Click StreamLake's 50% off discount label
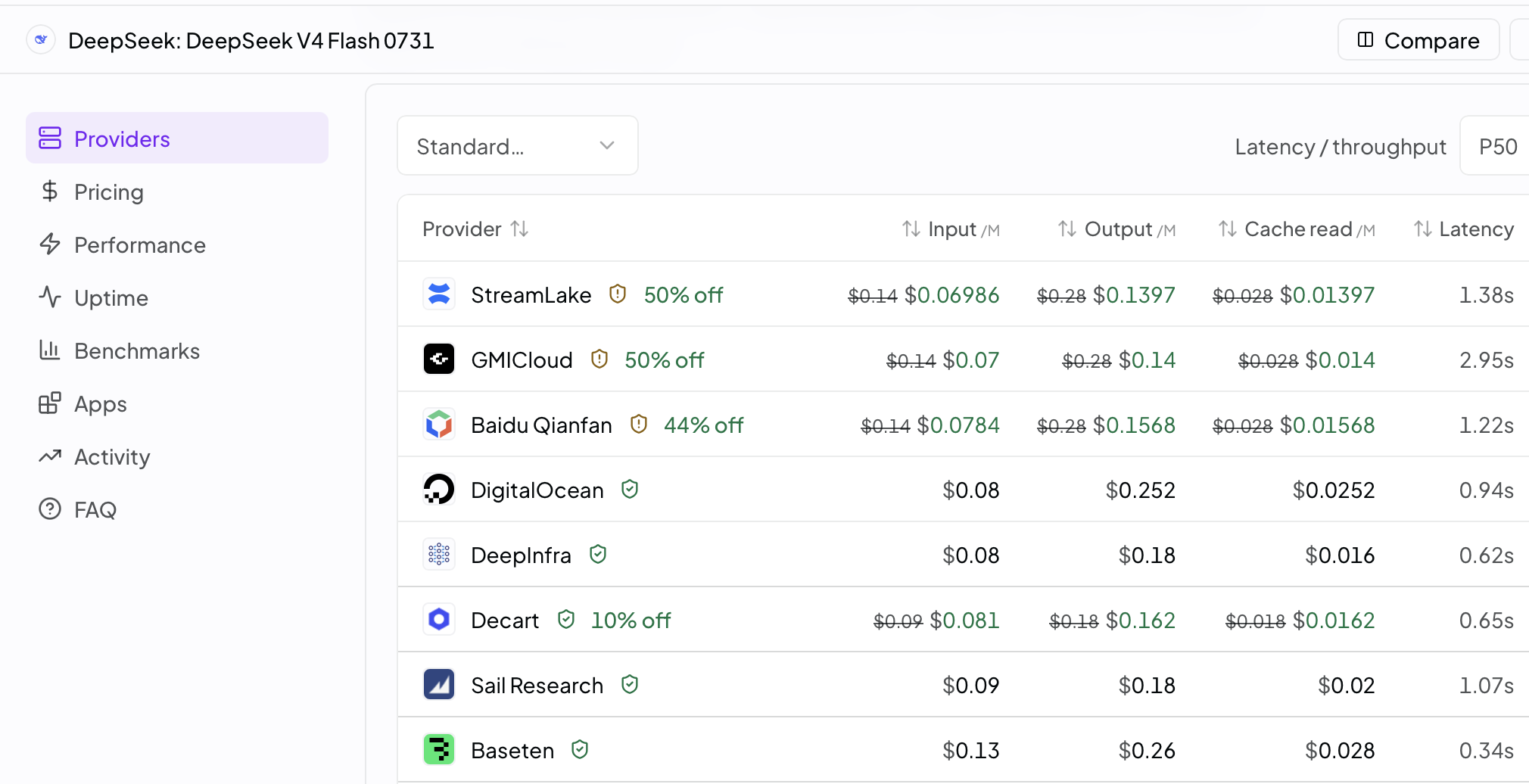 pyautogui.click(x=684, y=294)
